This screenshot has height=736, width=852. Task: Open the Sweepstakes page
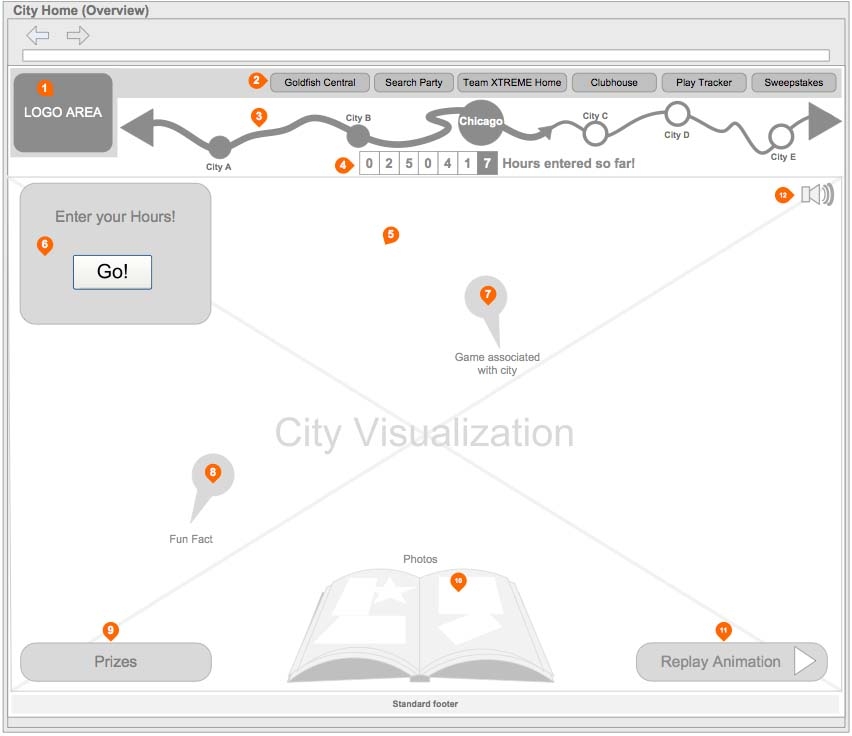793,83
